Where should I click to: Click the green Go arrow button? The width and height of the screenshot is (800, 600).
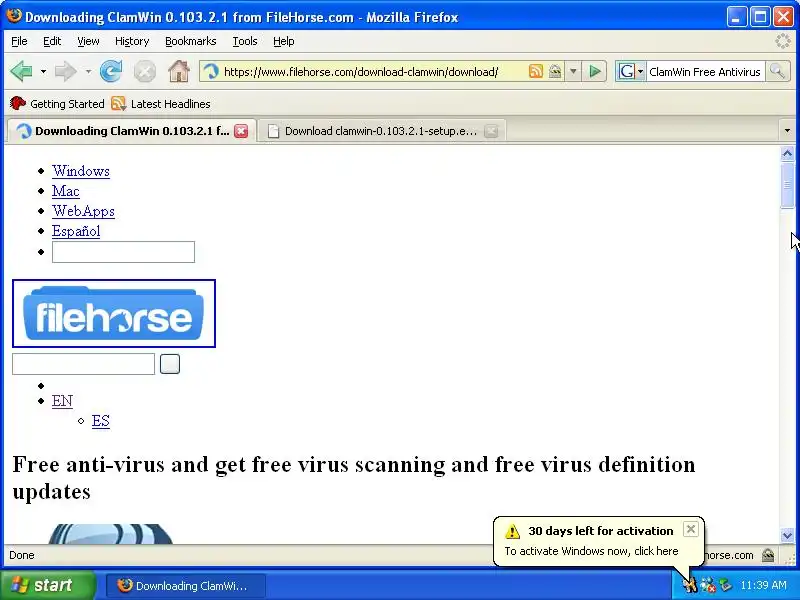(x=594, y=71)
